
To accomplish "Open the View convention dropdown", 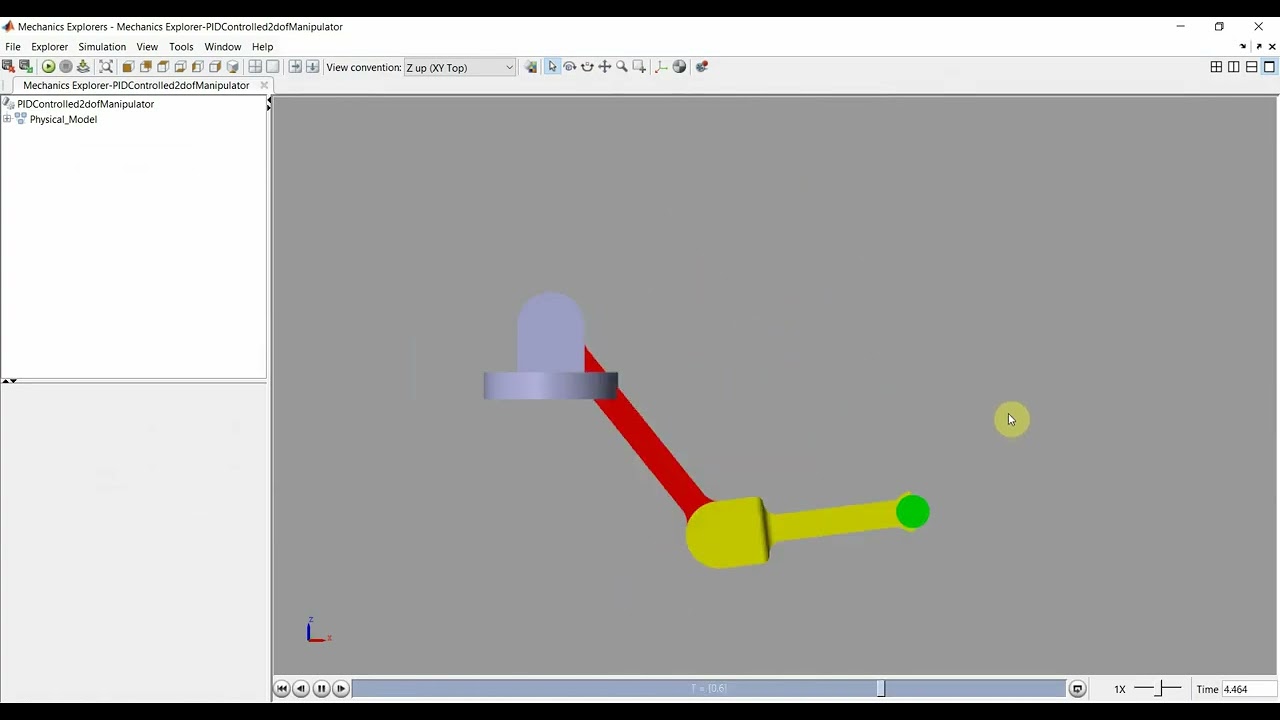I will (459, 67).
